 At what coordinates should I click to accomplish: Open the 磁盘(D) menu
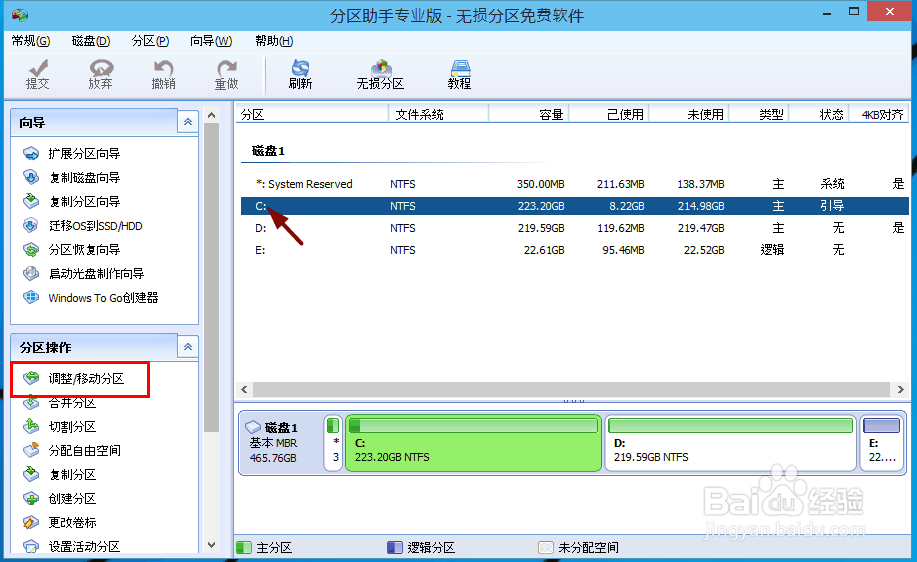point(91,41)
